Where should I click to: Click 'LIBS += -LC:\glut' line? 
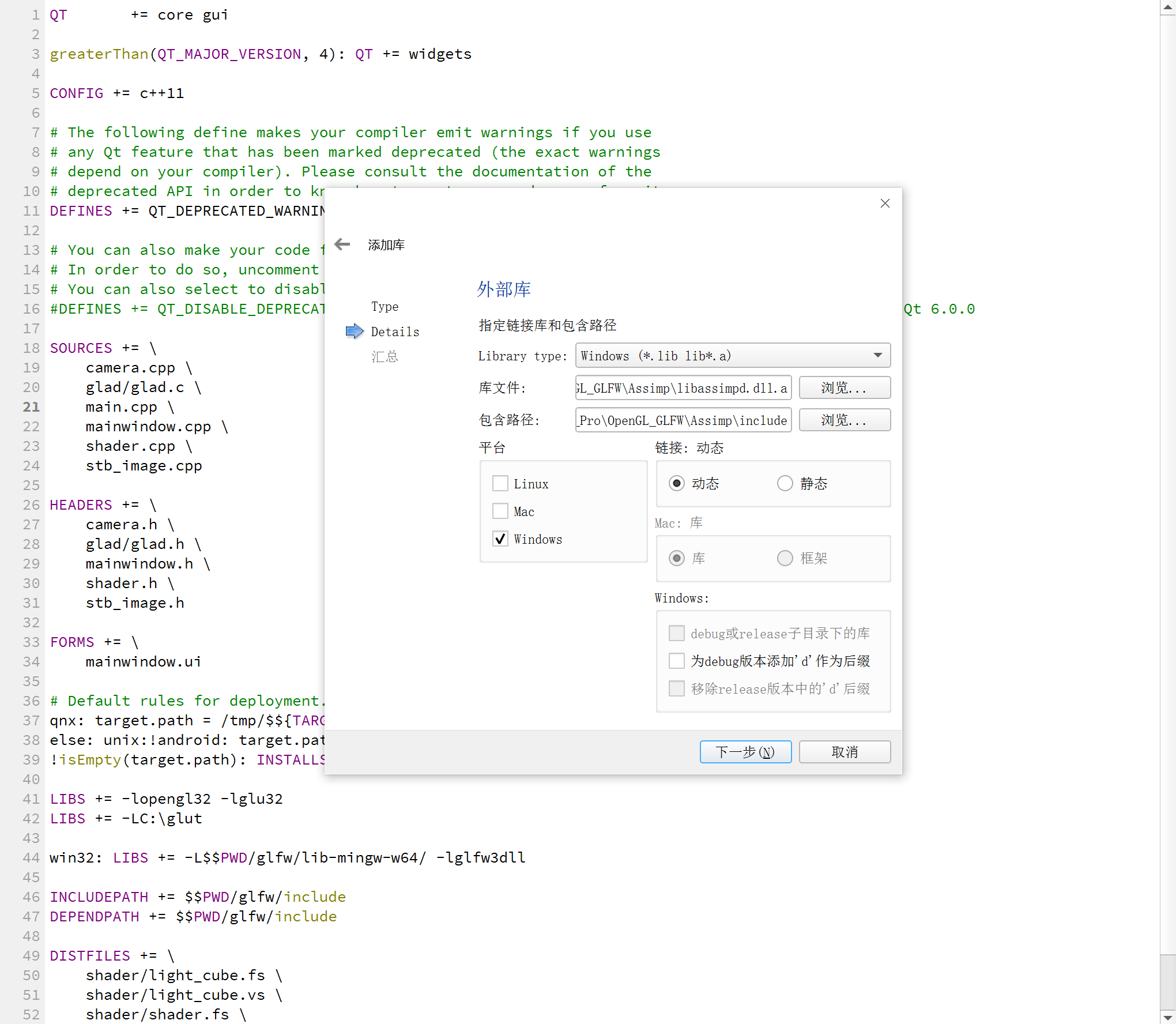(x=126, y=818)
